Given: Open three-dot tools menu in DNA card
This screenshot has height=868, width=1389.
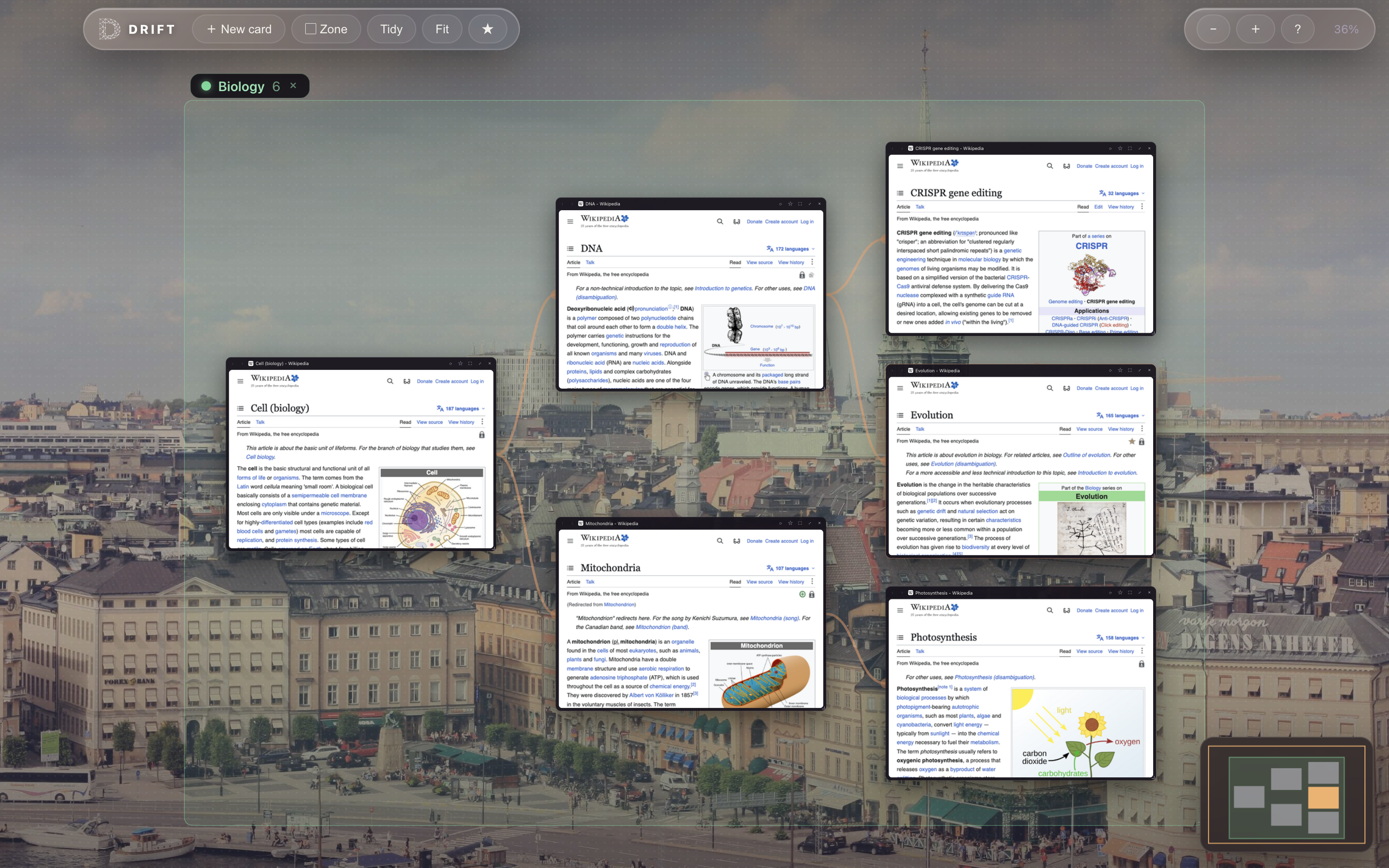Looking at the screenshot, I should (812, 262).
